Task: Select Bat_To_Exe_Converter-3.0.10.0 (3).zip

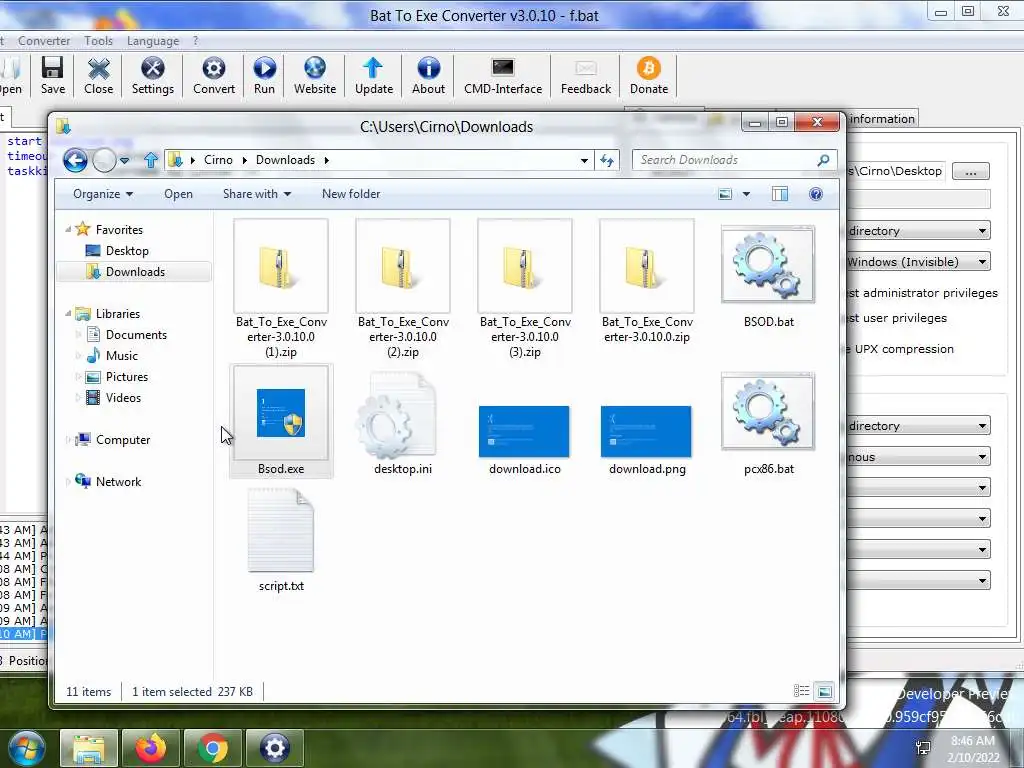Action: pyautogui.click(x=524, y=289)
